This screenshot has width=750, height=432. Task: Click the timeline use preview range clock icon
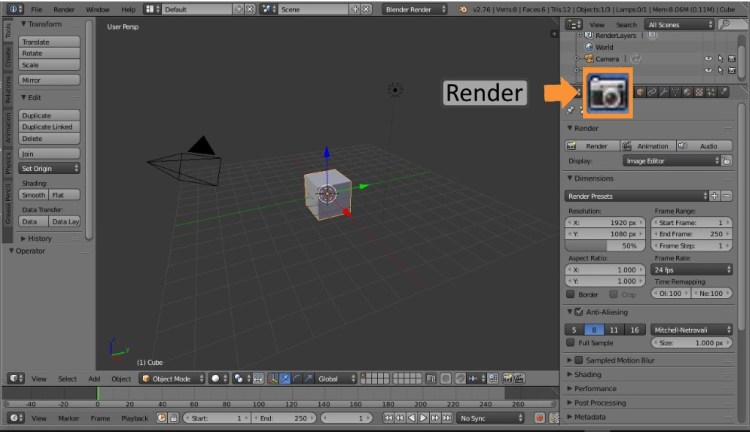(162, 418)
